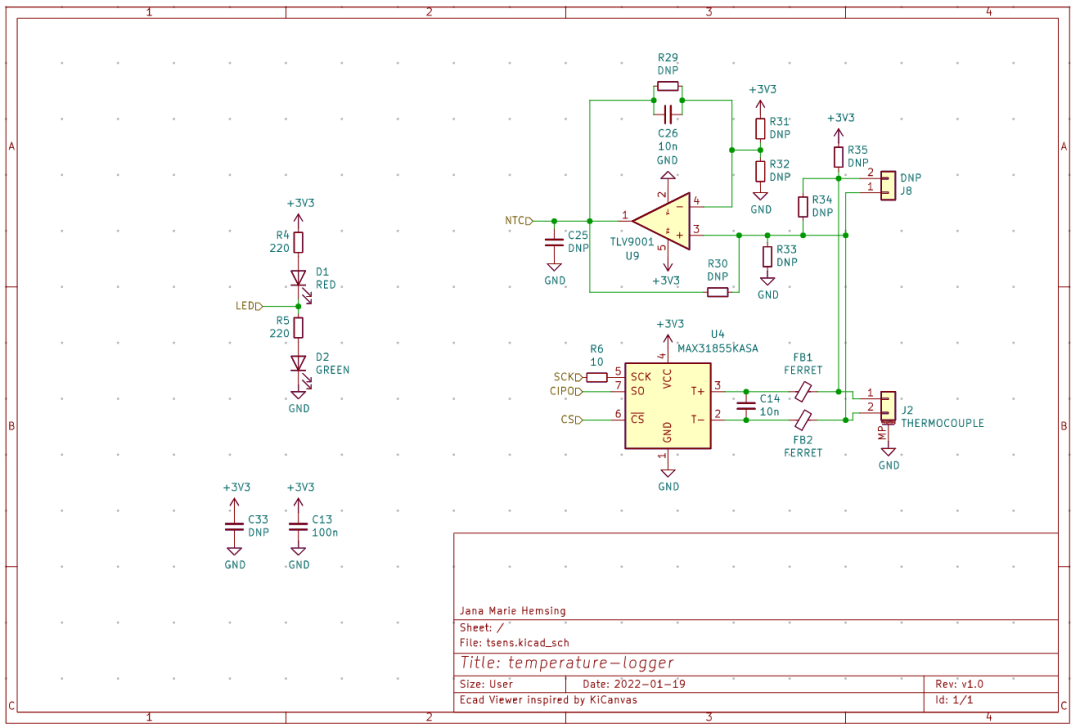Click the 'THERMOCOUPLE' label next to J2

pyautogui.click(x=942, y=423)
